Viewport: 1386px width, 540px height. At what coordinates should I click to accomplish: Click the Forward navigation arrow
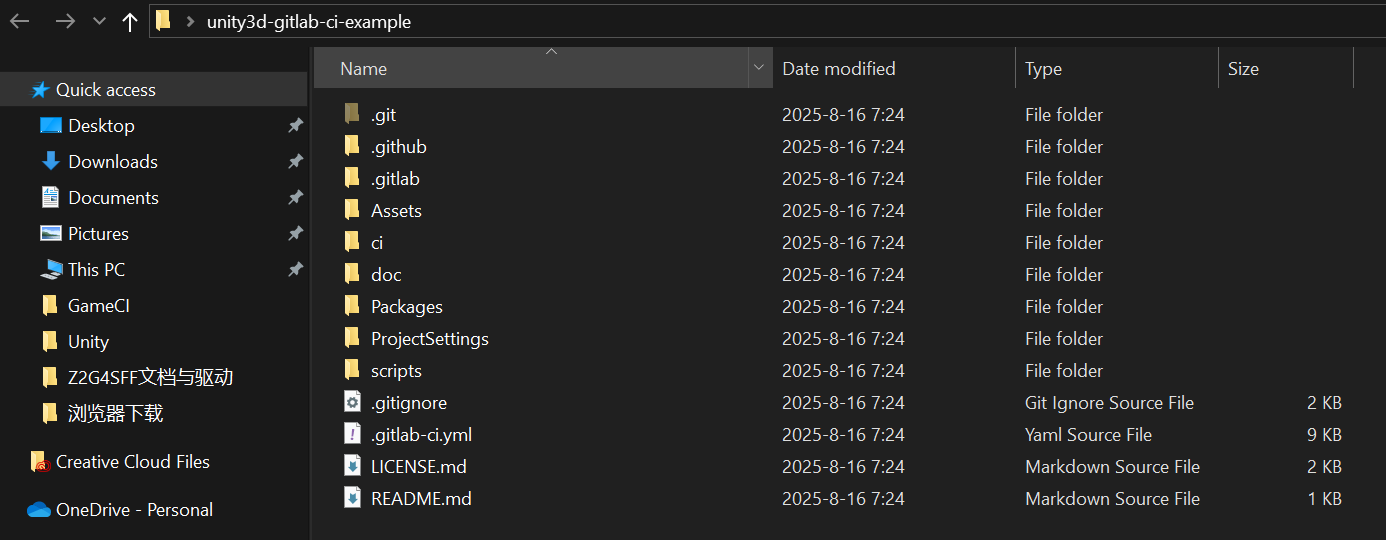tap(65, 21)
